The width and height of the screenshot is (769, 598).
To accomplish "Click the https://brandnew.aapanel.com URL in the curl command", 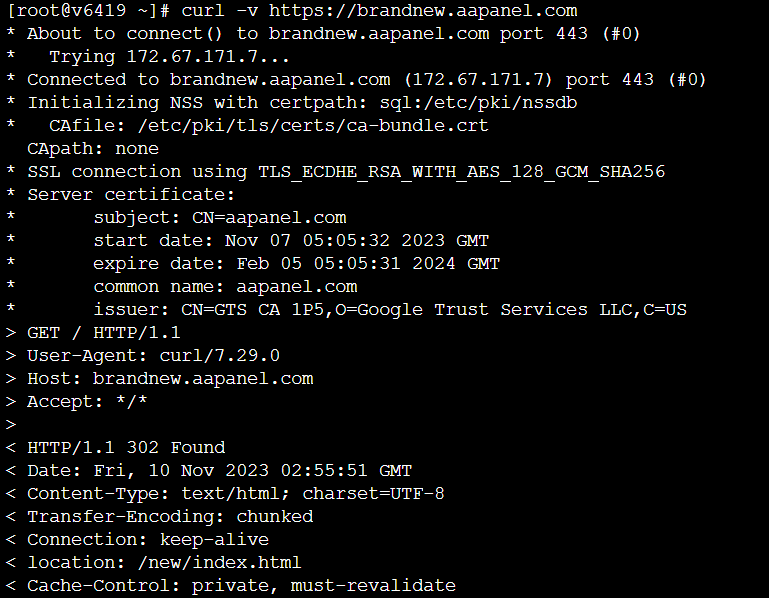I will (423, 10).
